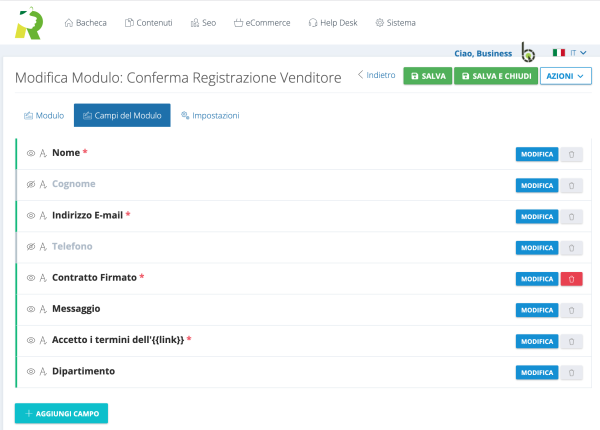
Task: Open the Modulo tab
Action: (44, 115)
